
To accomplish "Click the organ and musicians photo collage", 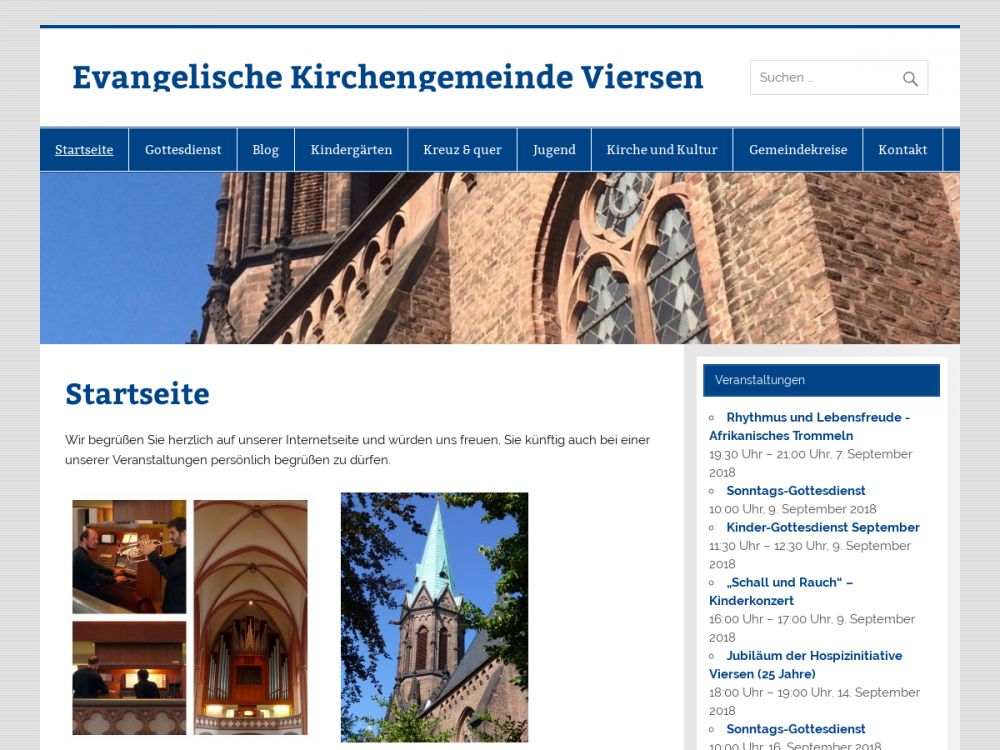I will pyautogui.click(x=189, y=617).
